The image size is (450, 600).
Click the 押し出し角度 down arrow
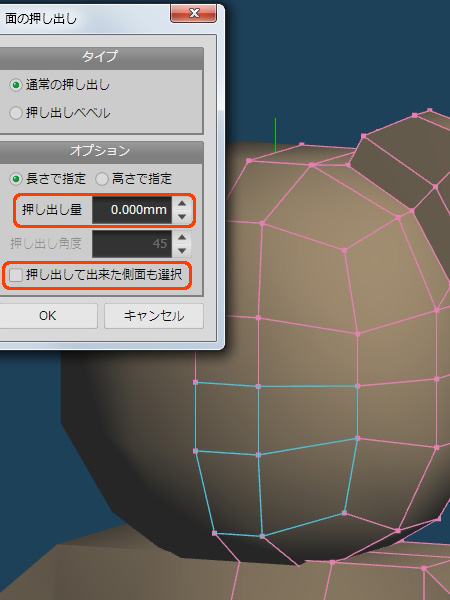(x=182, y=251)
